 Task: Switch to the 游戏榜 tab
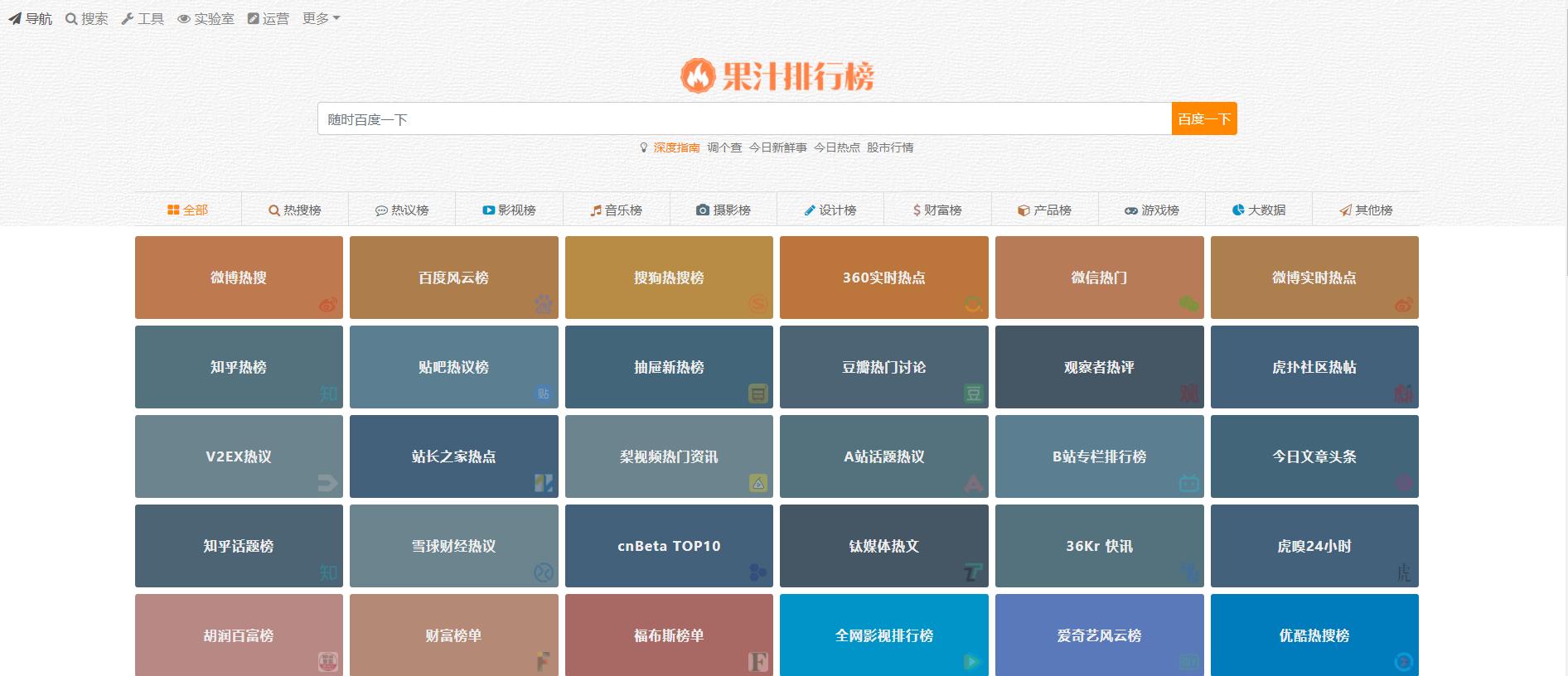coord(1152,210)
